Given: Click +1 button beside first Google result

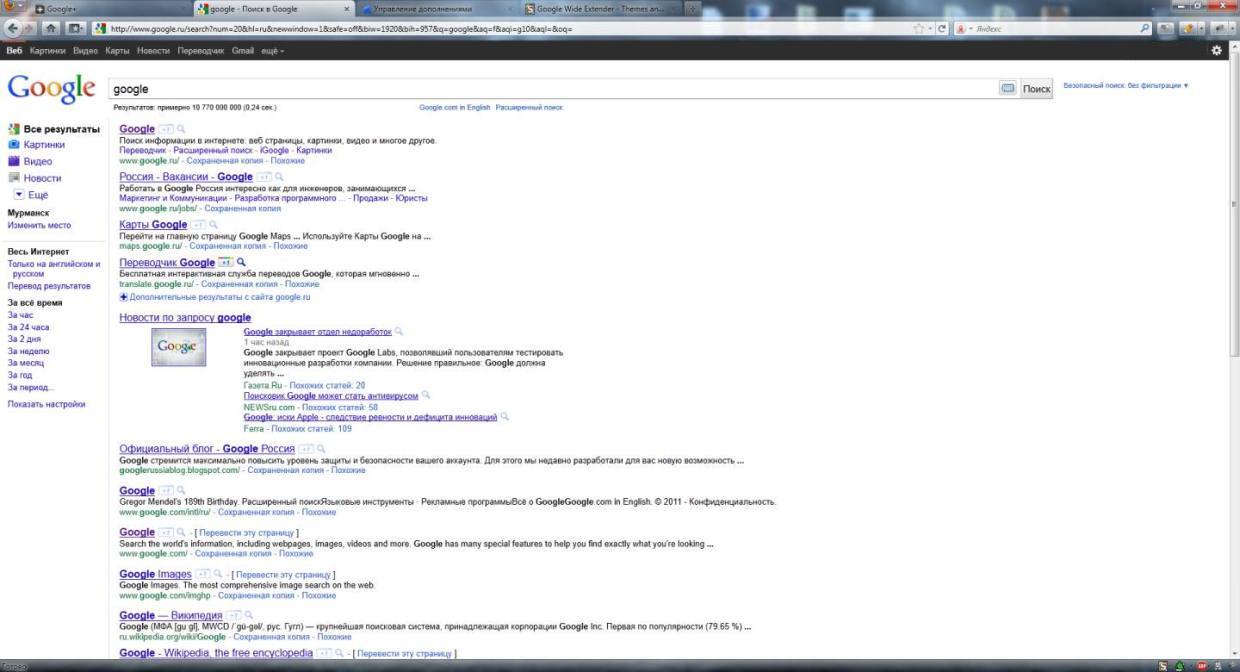Looking at the screenshot, I should 166,129.
